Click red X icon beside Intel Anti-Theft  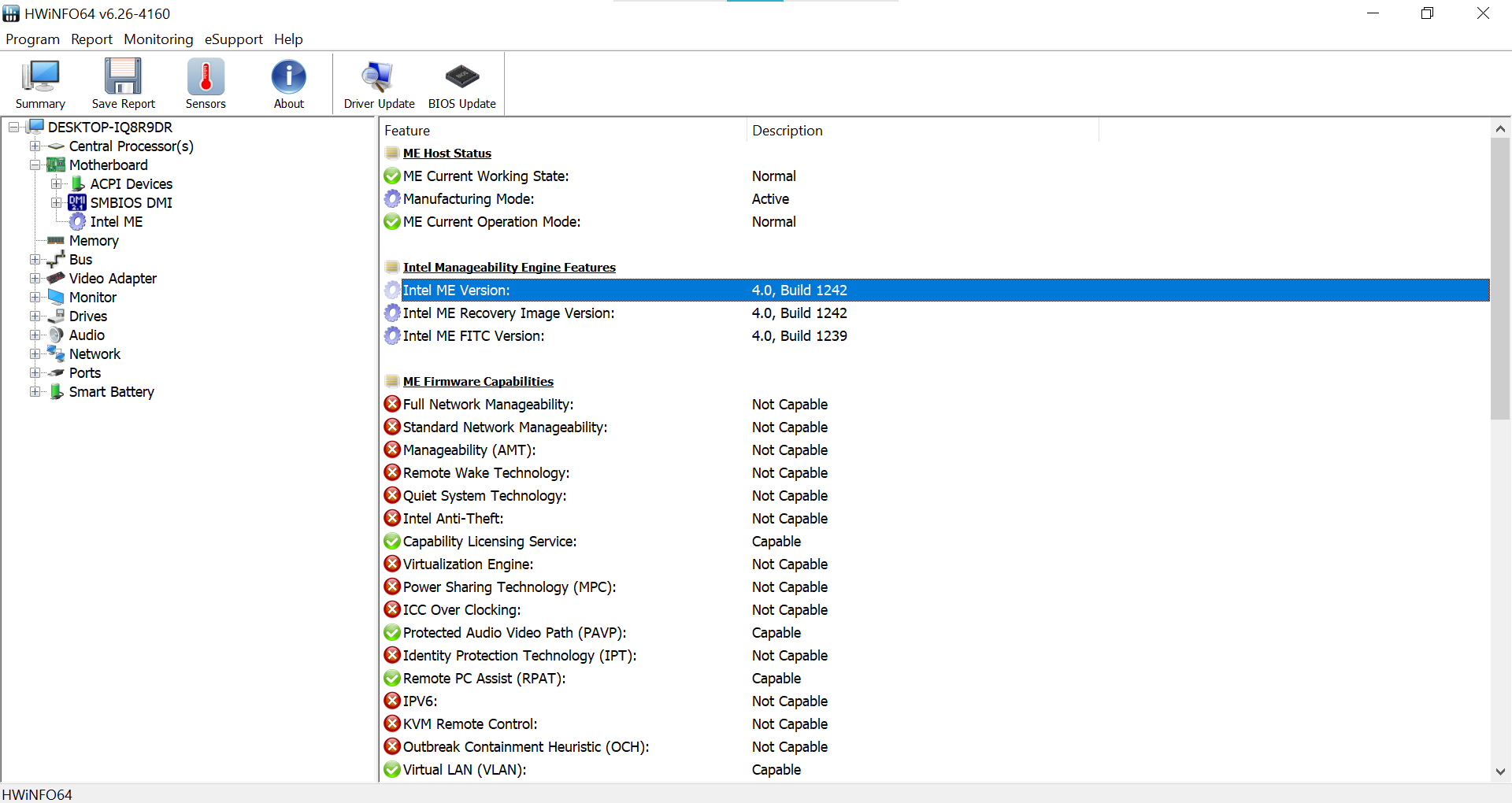tap(392, 518)
